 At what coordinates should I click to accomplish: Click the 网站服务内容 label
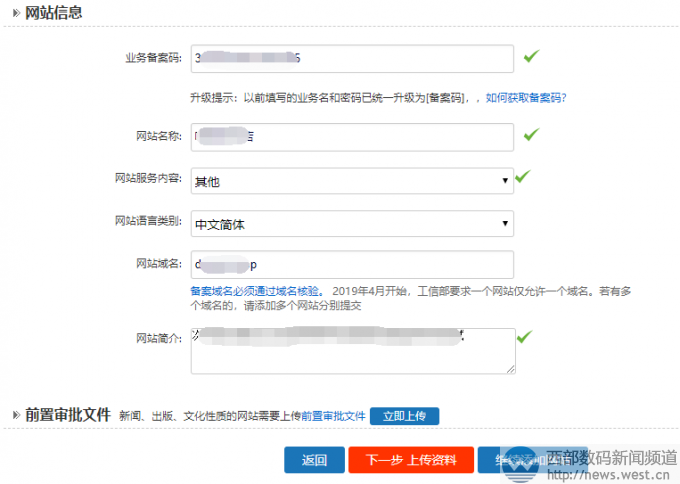tap(148, 178)
